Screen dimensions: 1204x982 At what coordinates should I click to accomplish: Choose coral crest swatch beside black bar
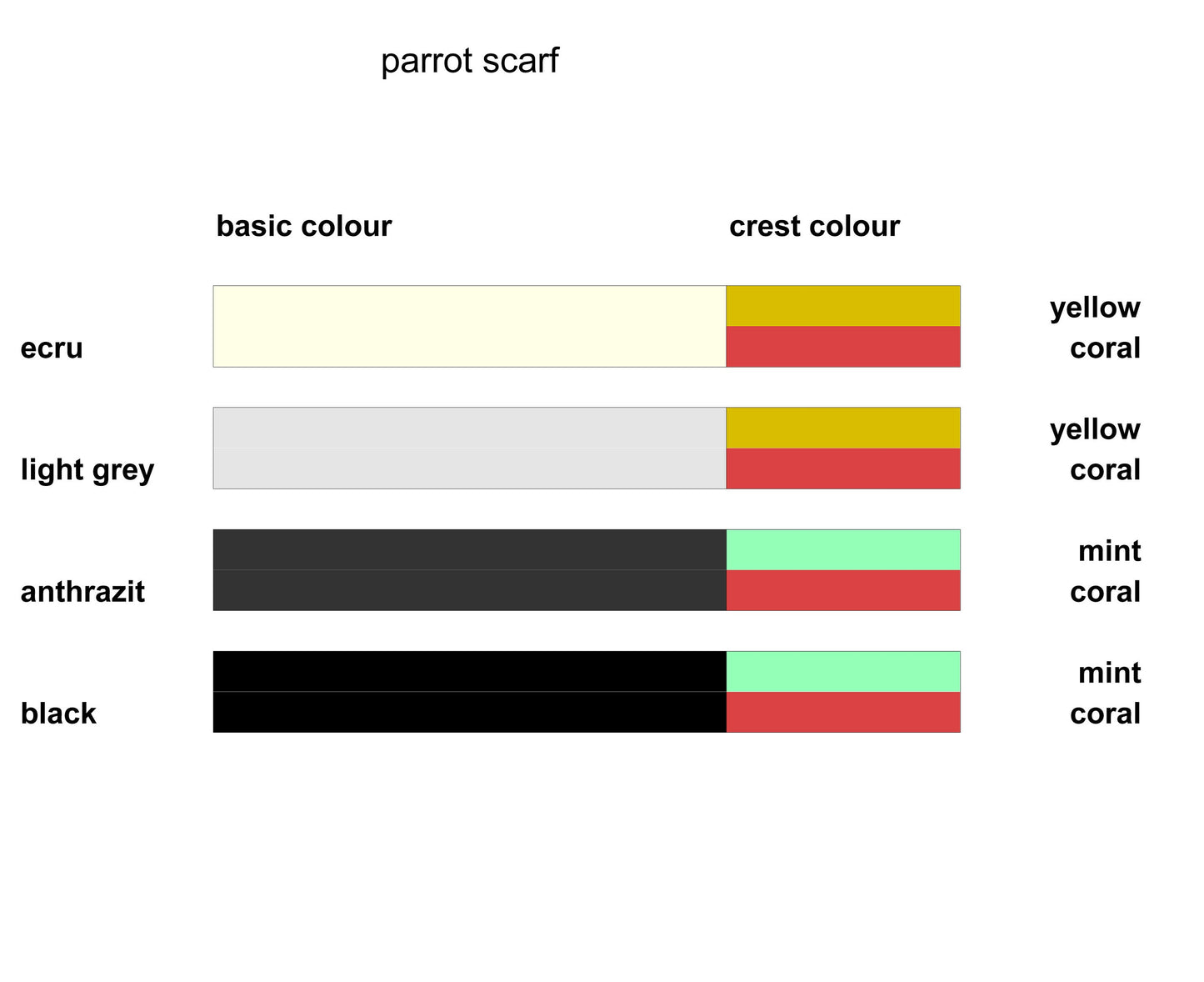coord(842,712)
